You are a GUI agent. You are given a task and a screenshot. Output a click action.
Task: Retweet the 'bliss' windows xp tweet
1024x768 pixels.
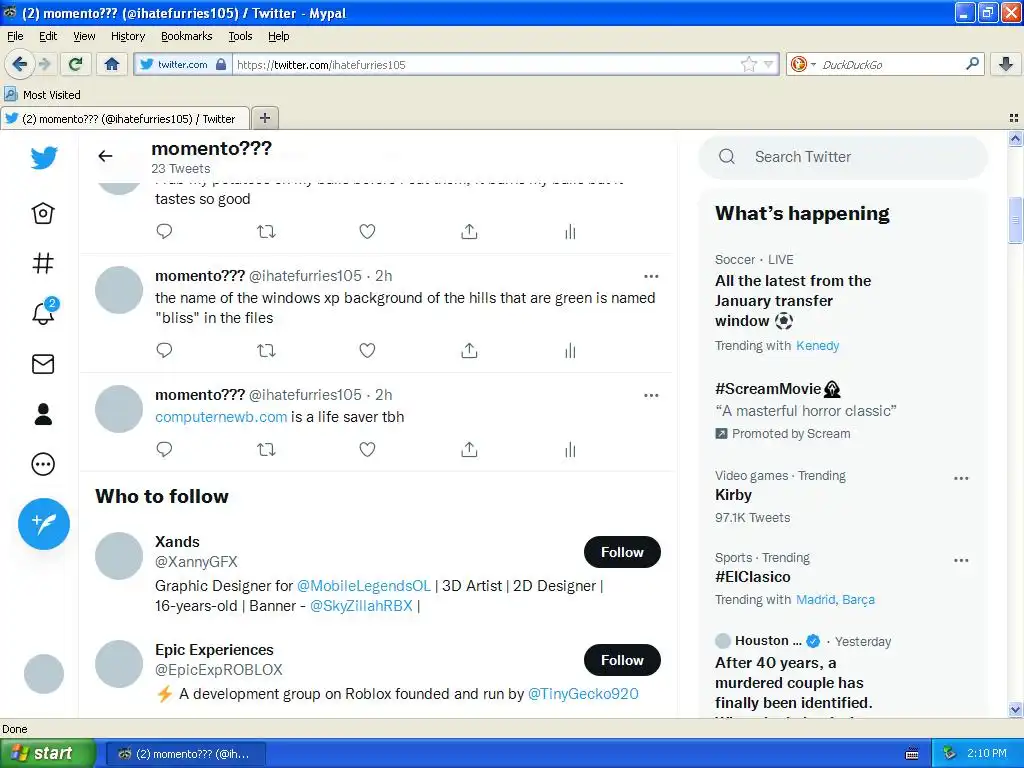click(x=266, y=351)
